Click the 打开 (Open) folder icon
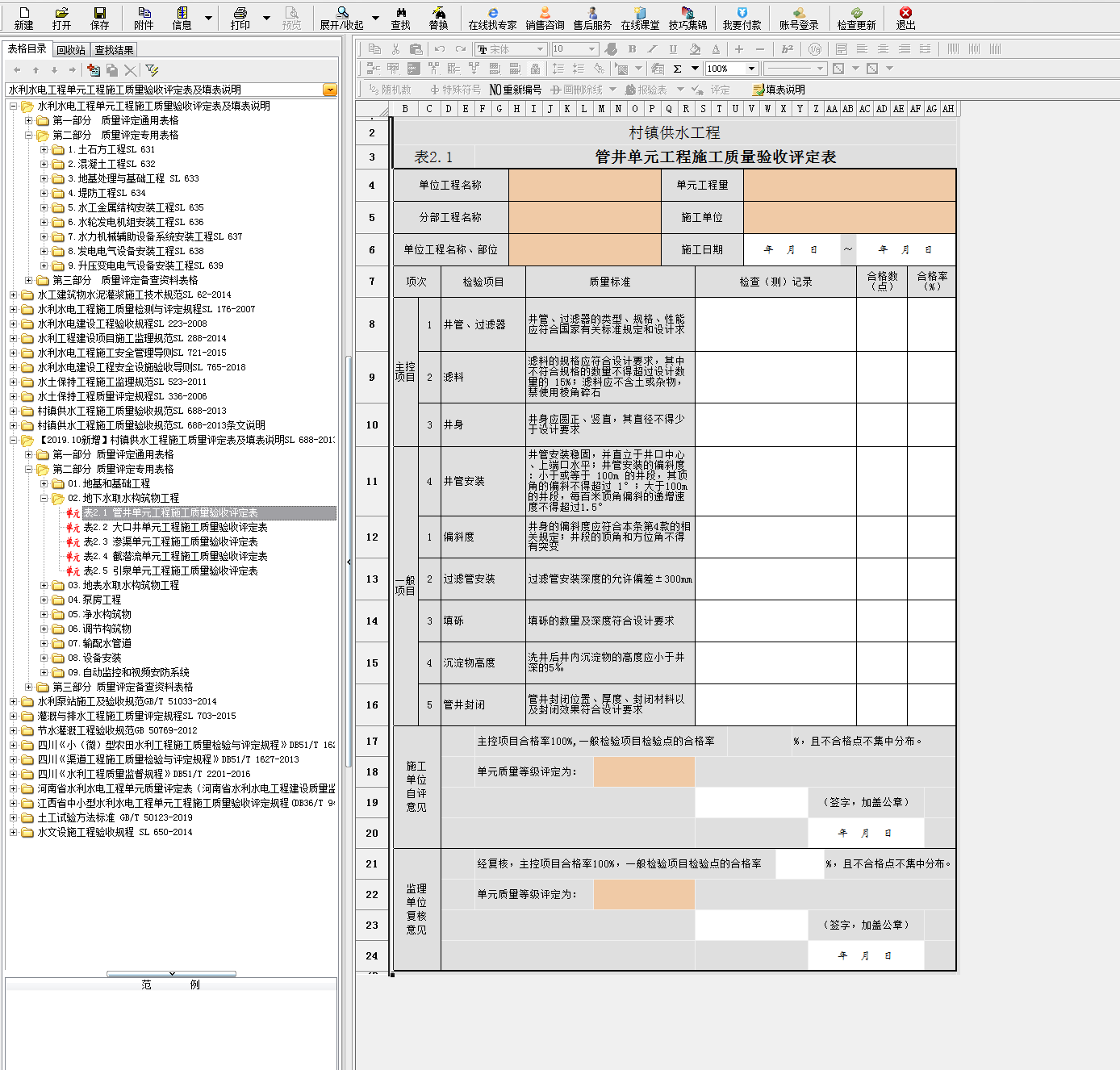The image size is (1120, 1070). (x=62, y=18)
